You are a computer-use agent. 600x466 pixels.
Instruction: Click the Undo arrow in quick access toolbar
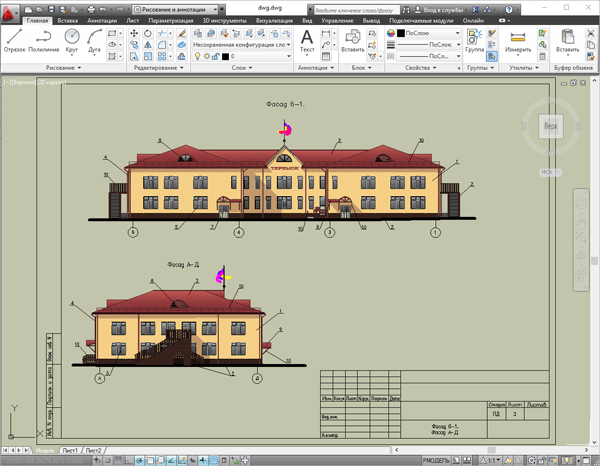pos(103,9)
